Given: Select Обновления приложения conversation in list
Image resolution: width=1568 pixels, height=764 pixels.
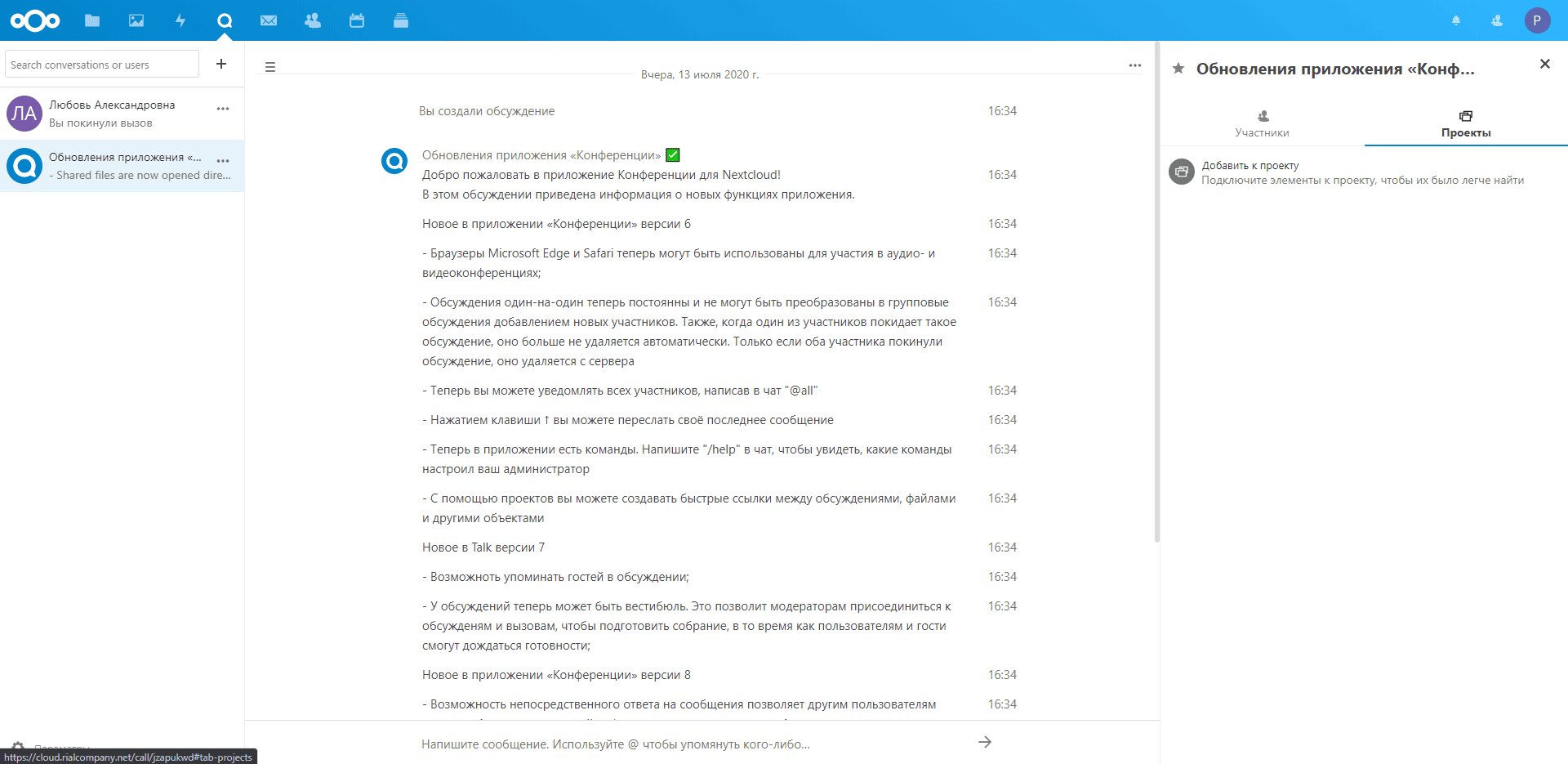Looking at the screenshot, I should (x=122, y=166).
